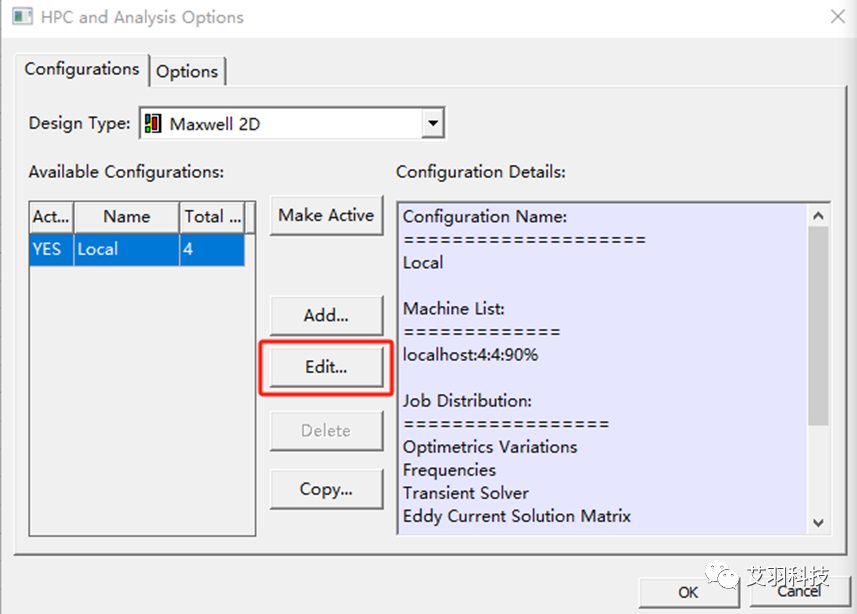Click the Configuration Name: heading text
857x614 pixels.
click(x=485, y=217)
